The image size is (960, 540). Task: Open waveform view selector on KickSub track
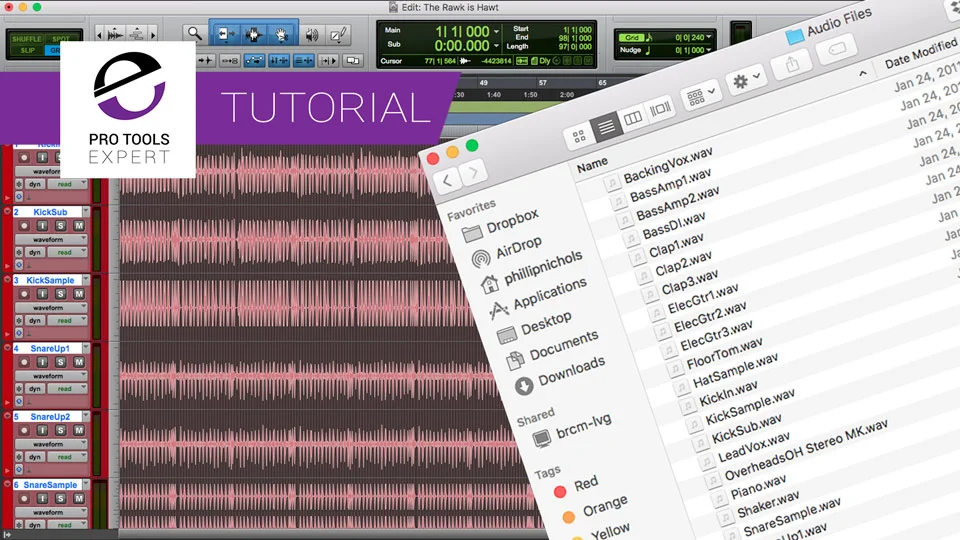coord(51,239)
